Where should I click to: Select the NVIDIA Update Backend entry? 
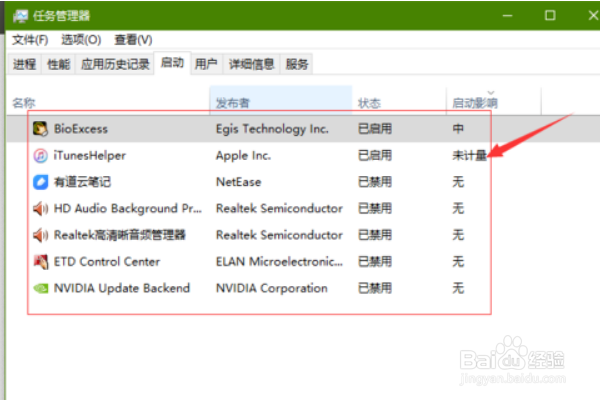click(122, 288)
